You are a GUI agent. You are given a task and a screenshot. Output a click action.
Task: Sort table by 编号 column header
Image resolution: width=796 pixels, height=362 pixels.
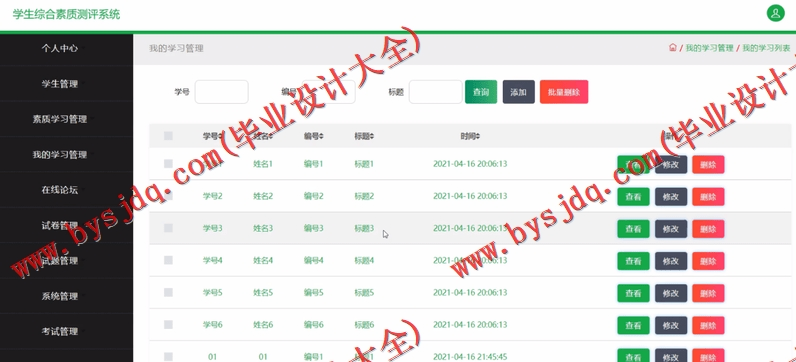click(314, 136)
